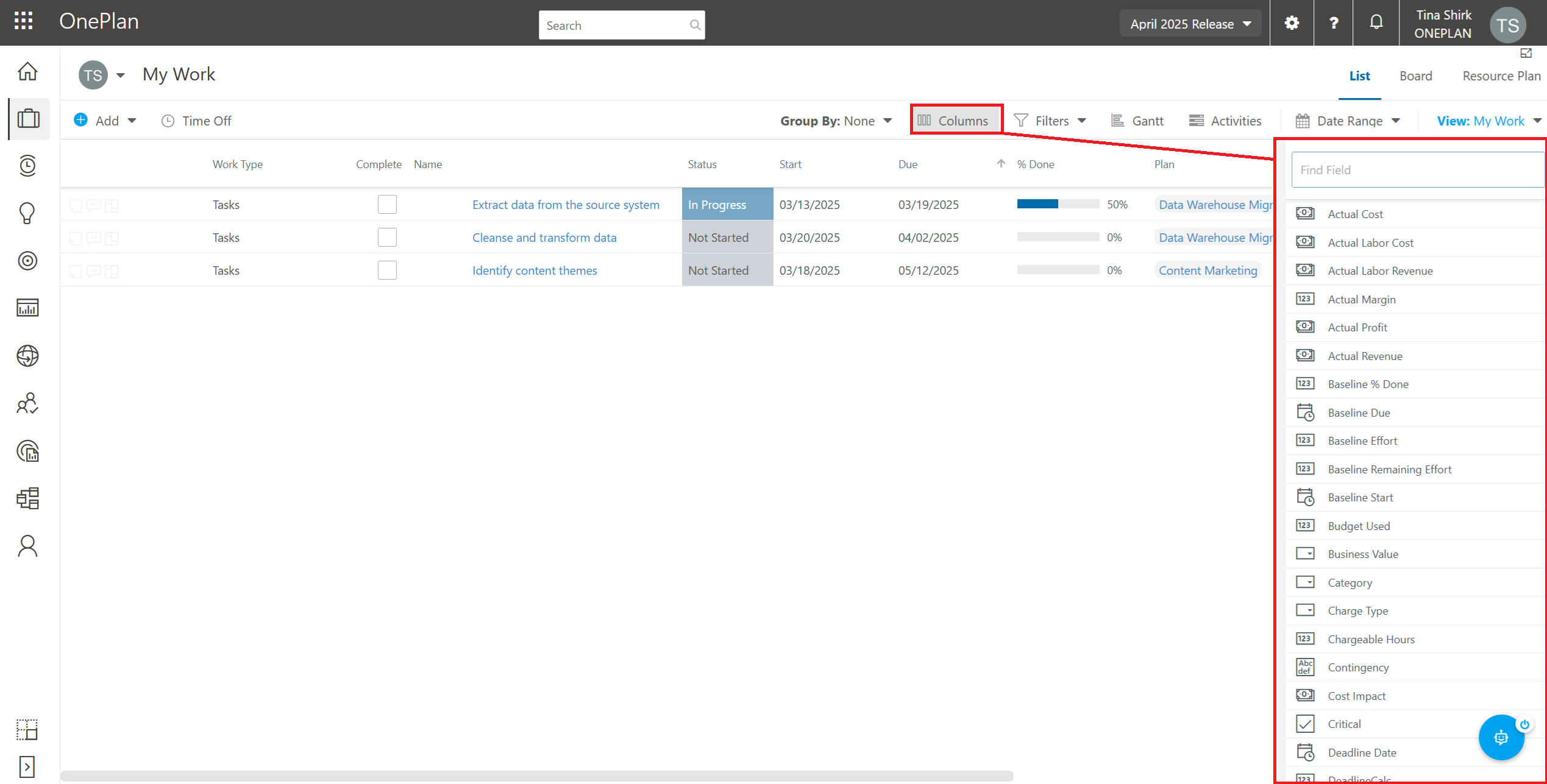Tick Complete checkbox for Cleanse and transform data
This screenshot has height=784, width=1547.
tap(387, 238)
